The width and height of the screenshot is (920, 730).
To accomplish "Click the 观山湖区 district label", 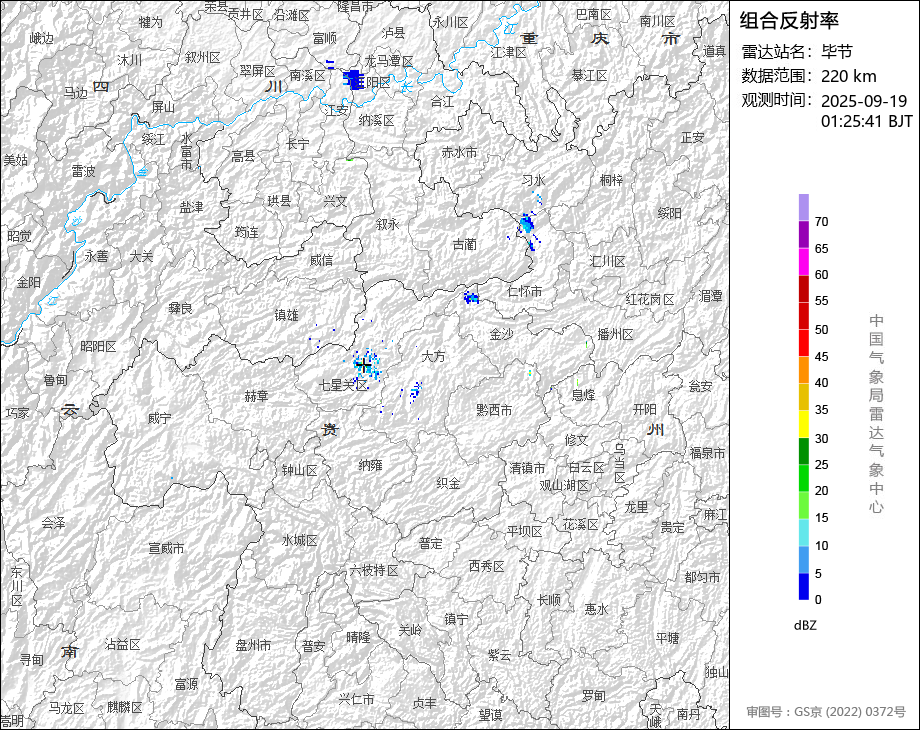I will click(564, 485).
